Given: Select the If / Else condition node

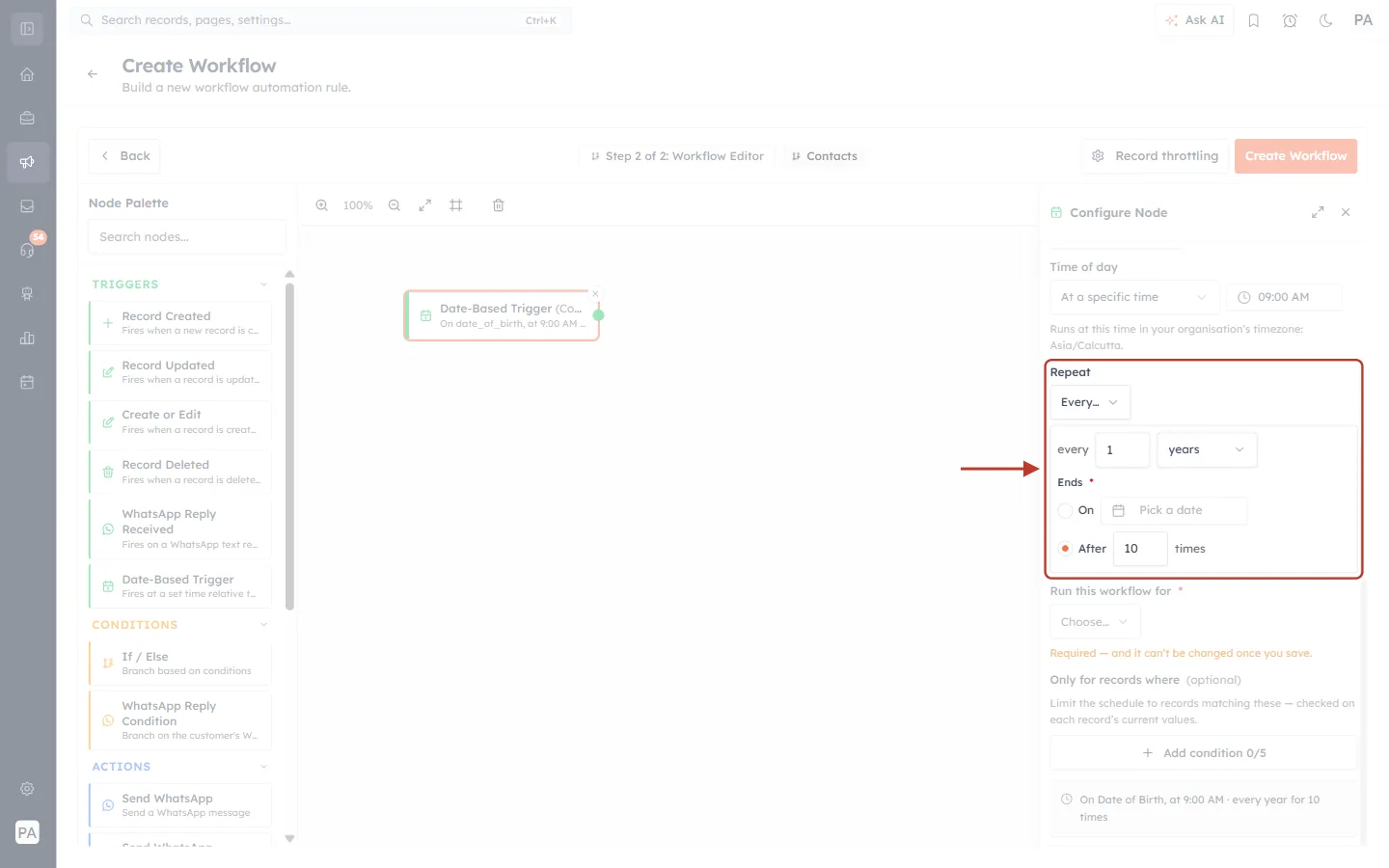Looking at the screenshot, I should (180, 664).
